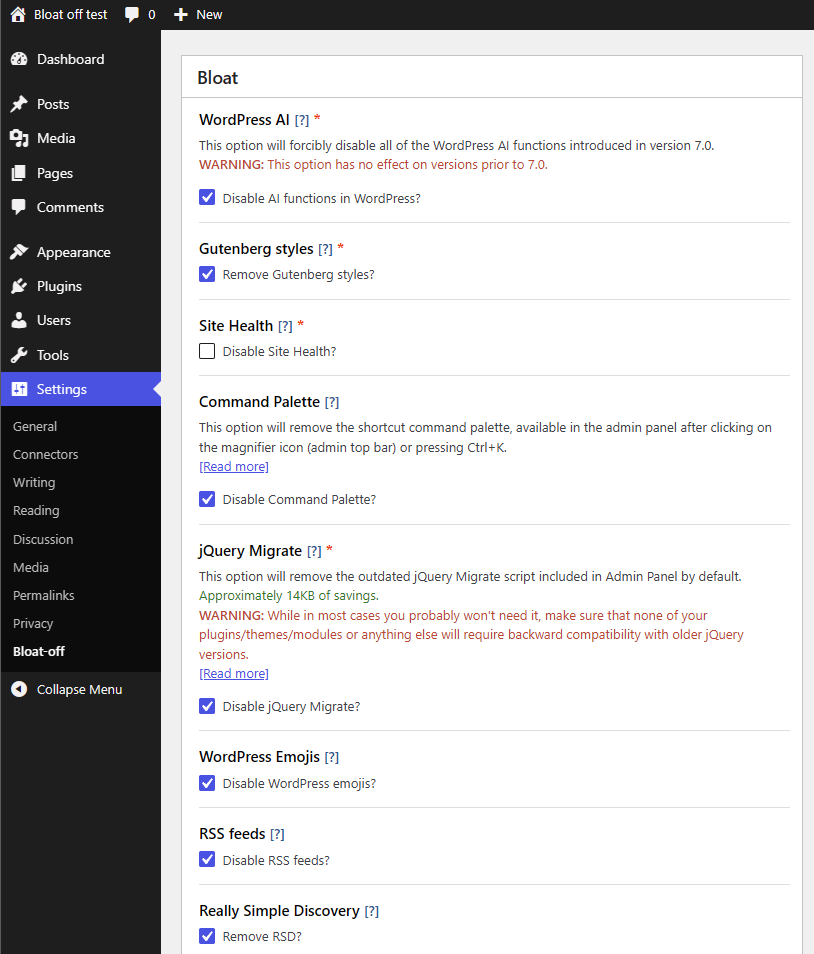The width and height of the screenshot is (814, 954).
Task: Open Media settings submenu
Action: [31, 567]
